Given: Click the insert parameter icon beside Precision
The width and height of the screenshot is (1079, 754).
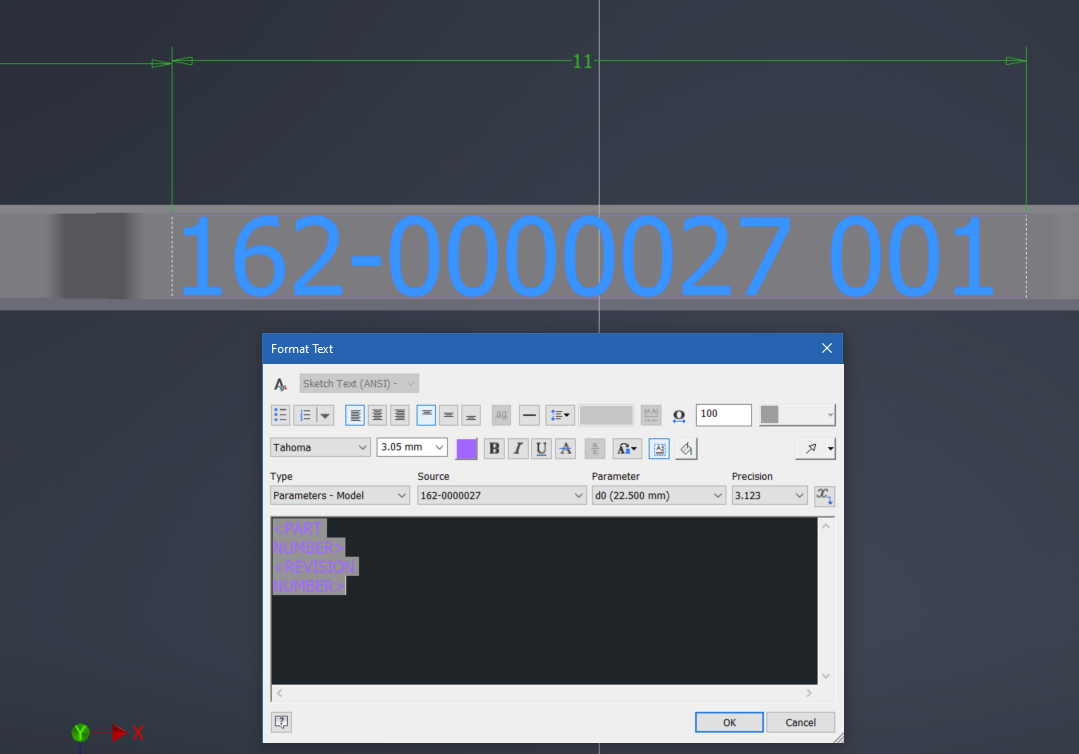Looking at the screenshot, I should tap(824, 495).
